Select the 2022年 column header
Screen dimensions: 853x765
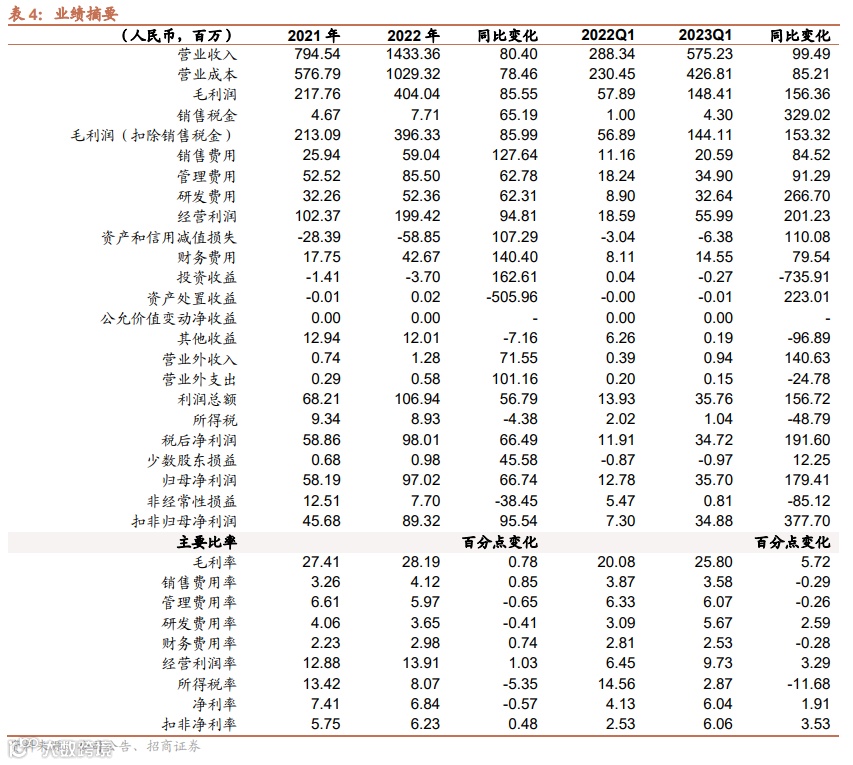pyautogui.click(x=413, y=36)
